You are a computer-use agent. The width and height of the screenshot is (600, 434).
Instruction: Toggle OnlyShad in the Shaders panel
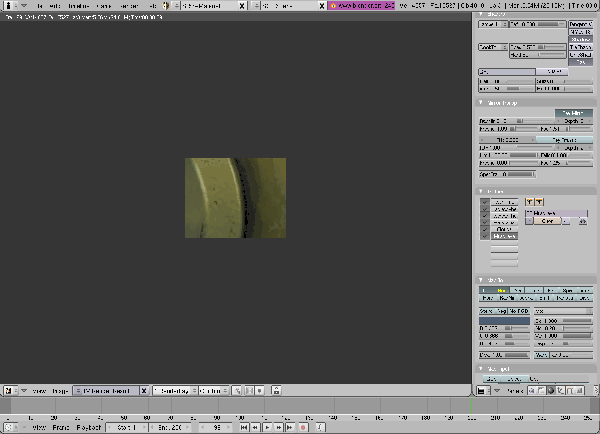pos(580,55)
